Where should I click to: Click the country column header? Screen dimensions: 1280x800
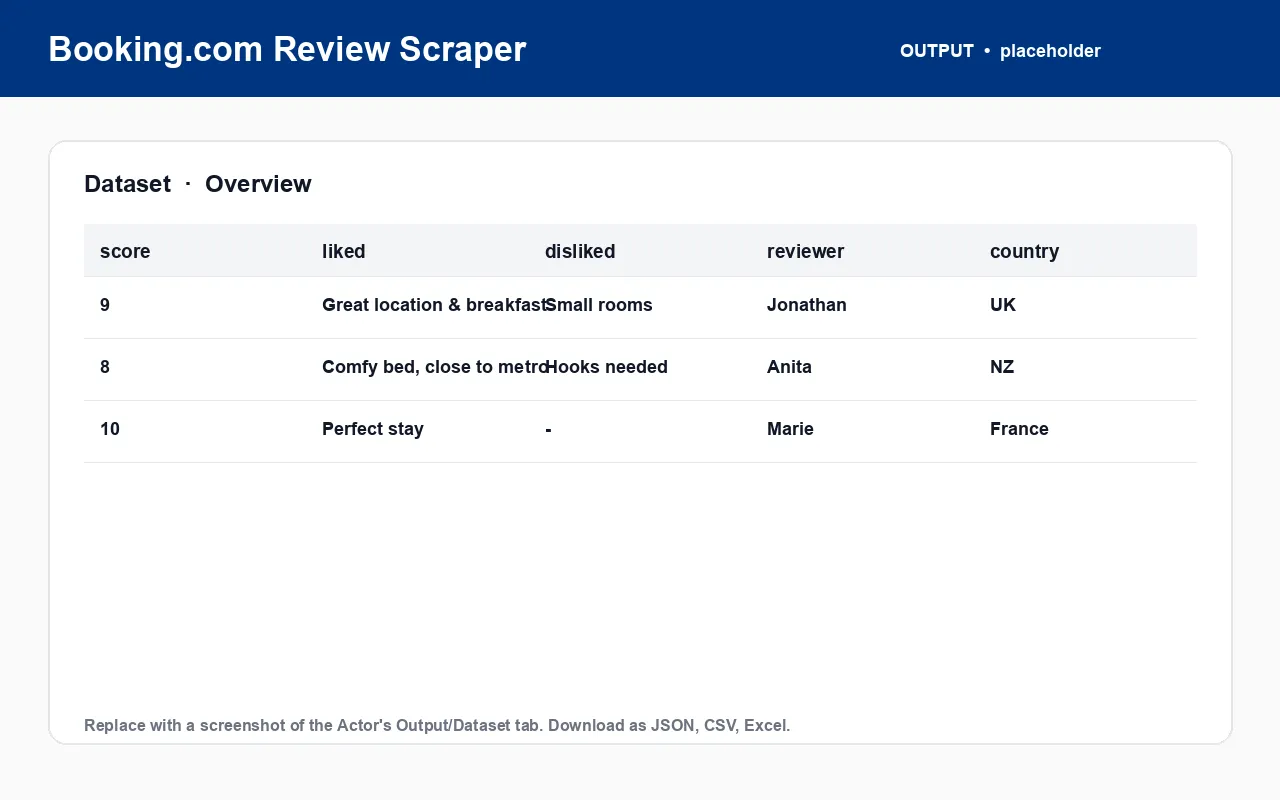tap(1024, 252)
